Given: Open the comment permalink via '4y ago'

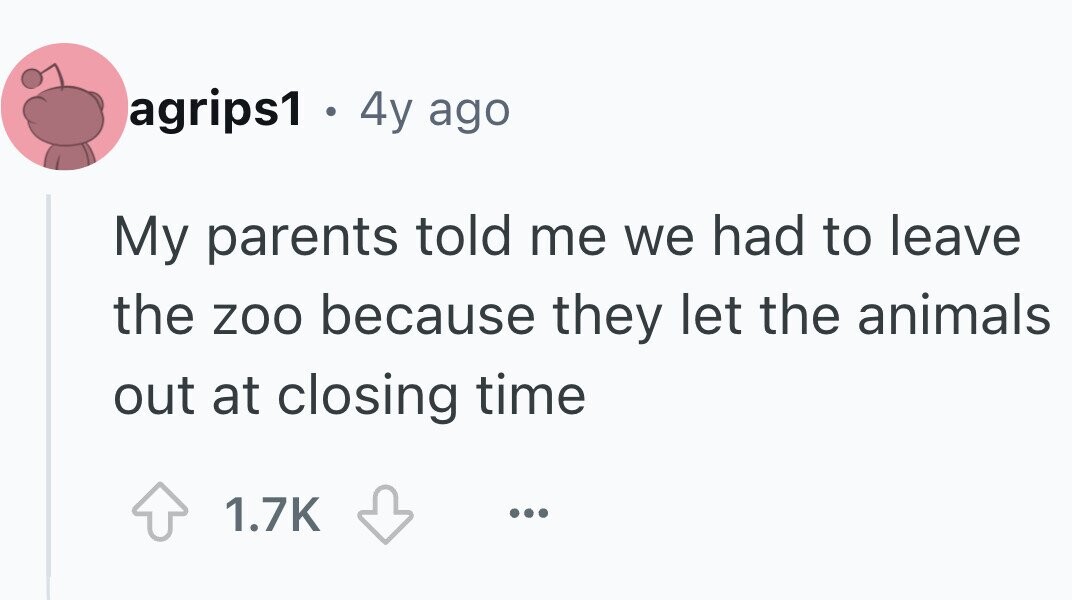Looking at the screenshot, I should 435,109.
